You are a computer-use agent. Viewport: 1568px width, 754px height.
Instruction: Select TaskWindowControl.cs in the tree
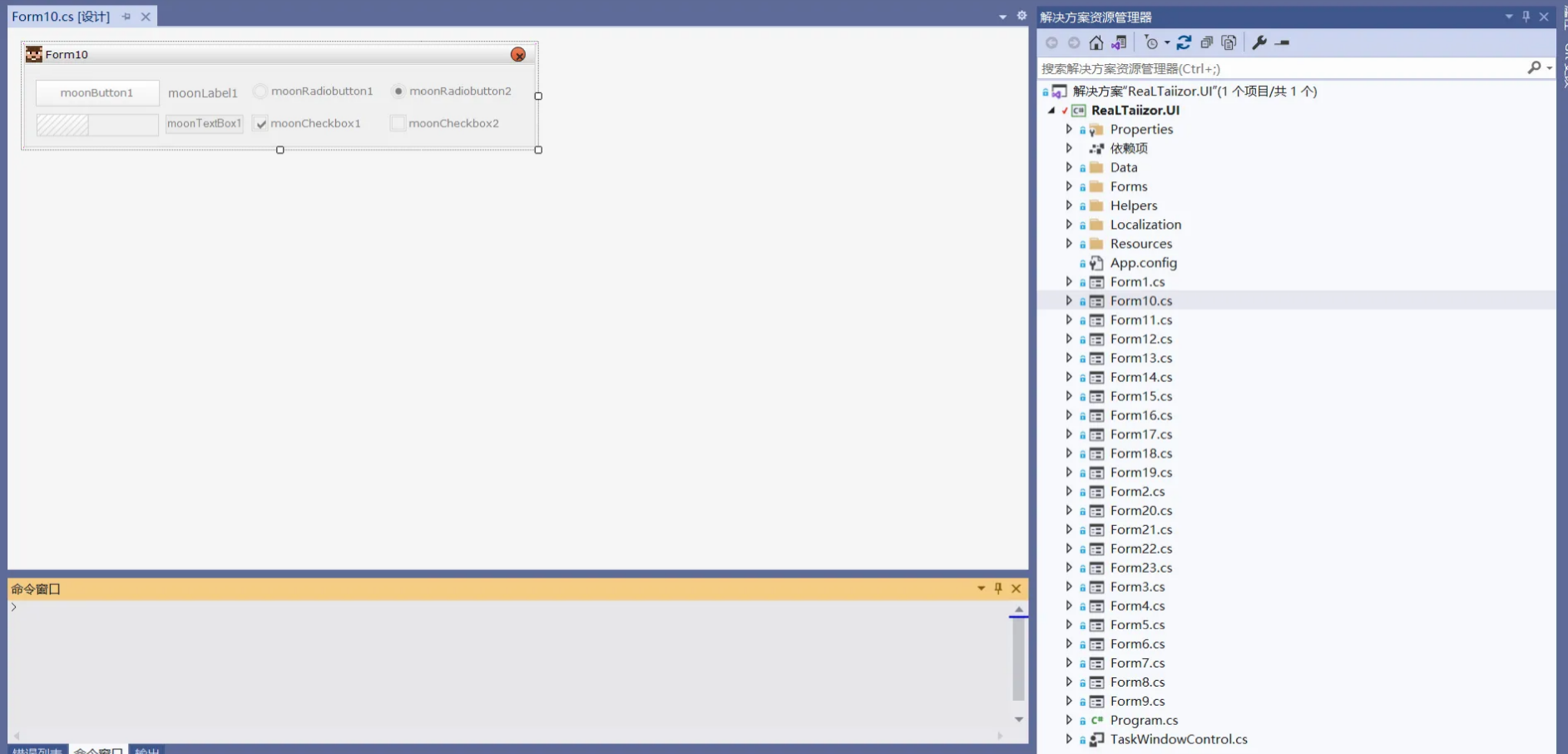tap(1179, 740)
